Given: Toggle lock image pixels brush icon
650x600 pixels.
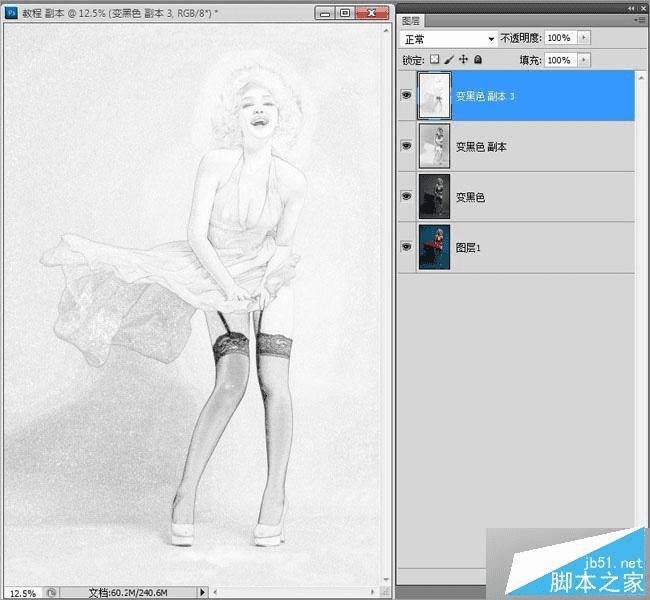Looking at the screenshot, I should [x=449, y=59].
